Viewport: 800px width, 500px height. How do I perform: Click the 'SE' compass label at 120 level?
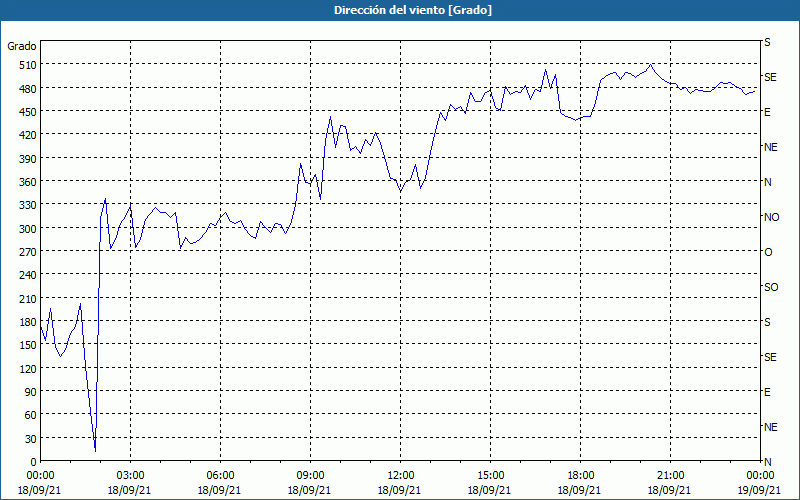pyautogui.click(x=770, y=357)
